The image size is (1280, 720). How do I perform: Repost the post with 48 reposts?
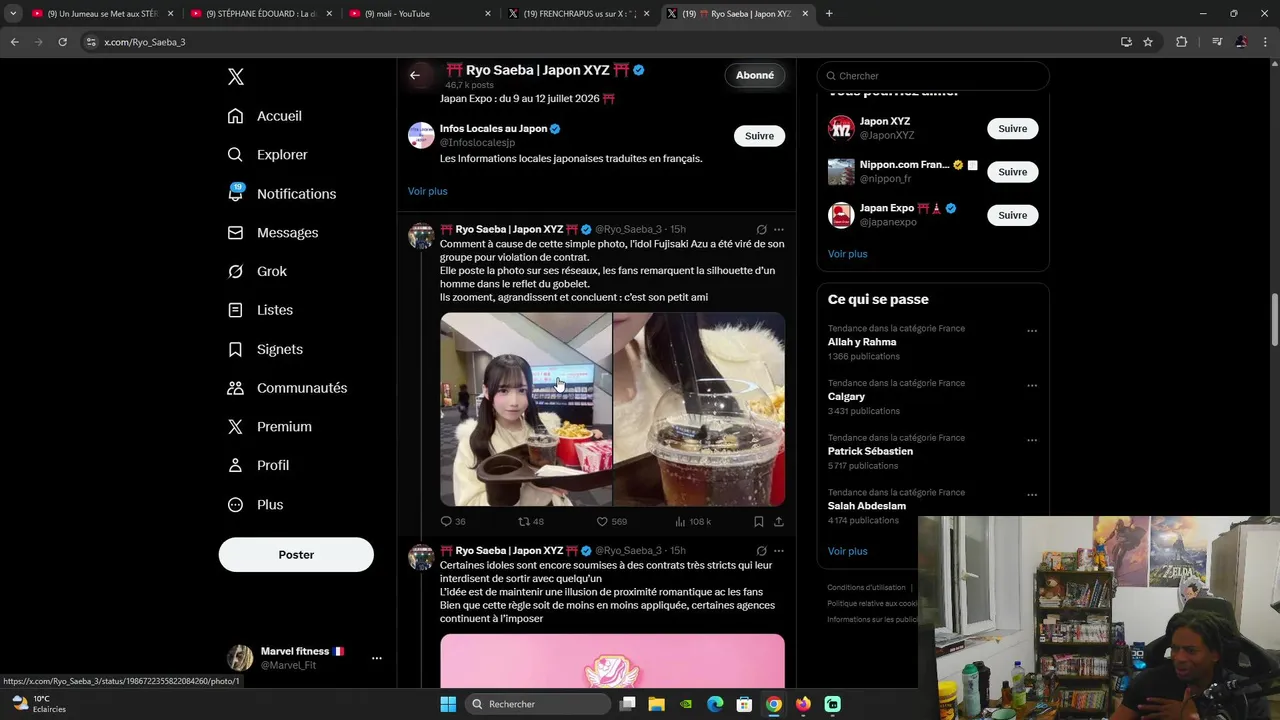531,522
